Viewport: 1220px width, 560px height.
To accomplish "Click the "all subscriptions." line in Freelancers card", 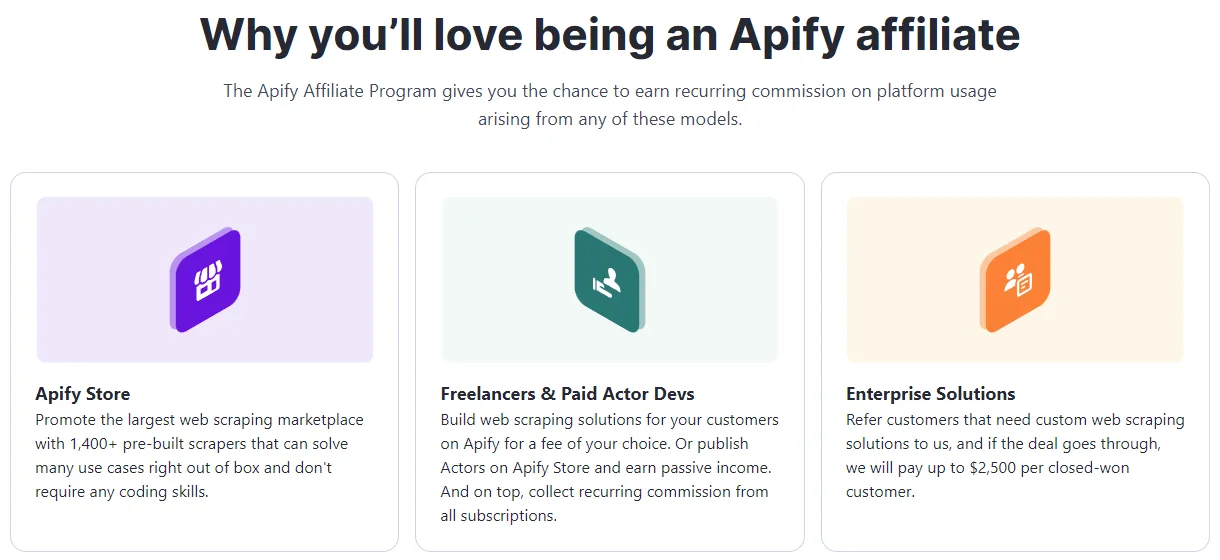I will (x=498, y=516).
